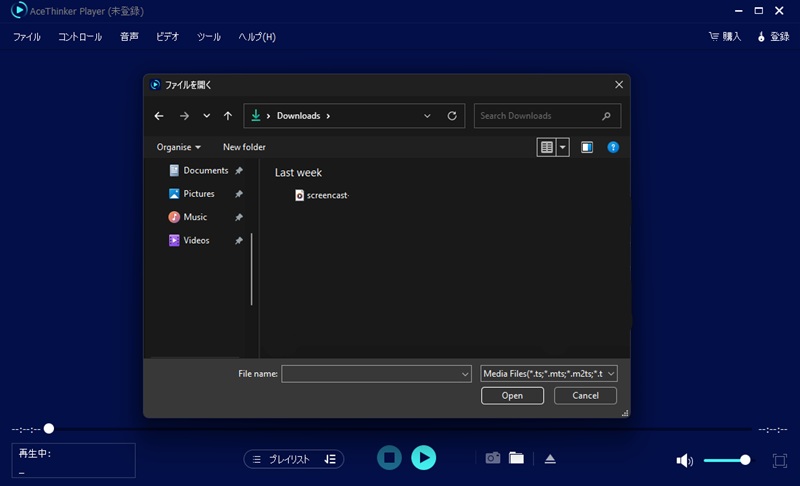Click the purchase cart icon 購入
This screenshot has width=800, height=486.
725,37
